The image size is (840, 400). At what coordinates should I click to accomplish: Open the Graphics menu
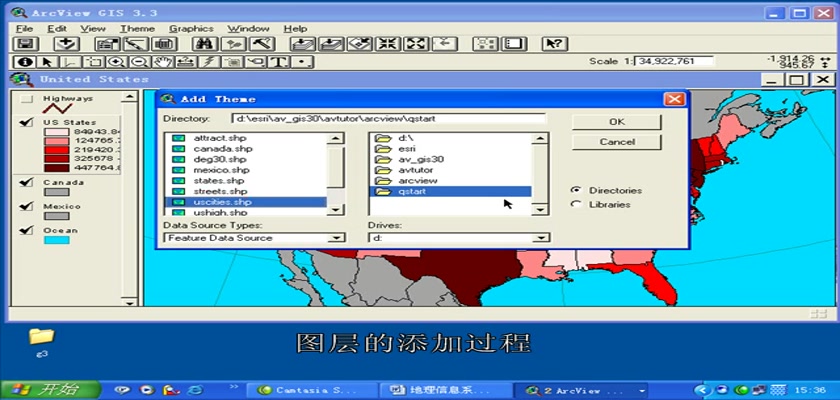point(191,28)
